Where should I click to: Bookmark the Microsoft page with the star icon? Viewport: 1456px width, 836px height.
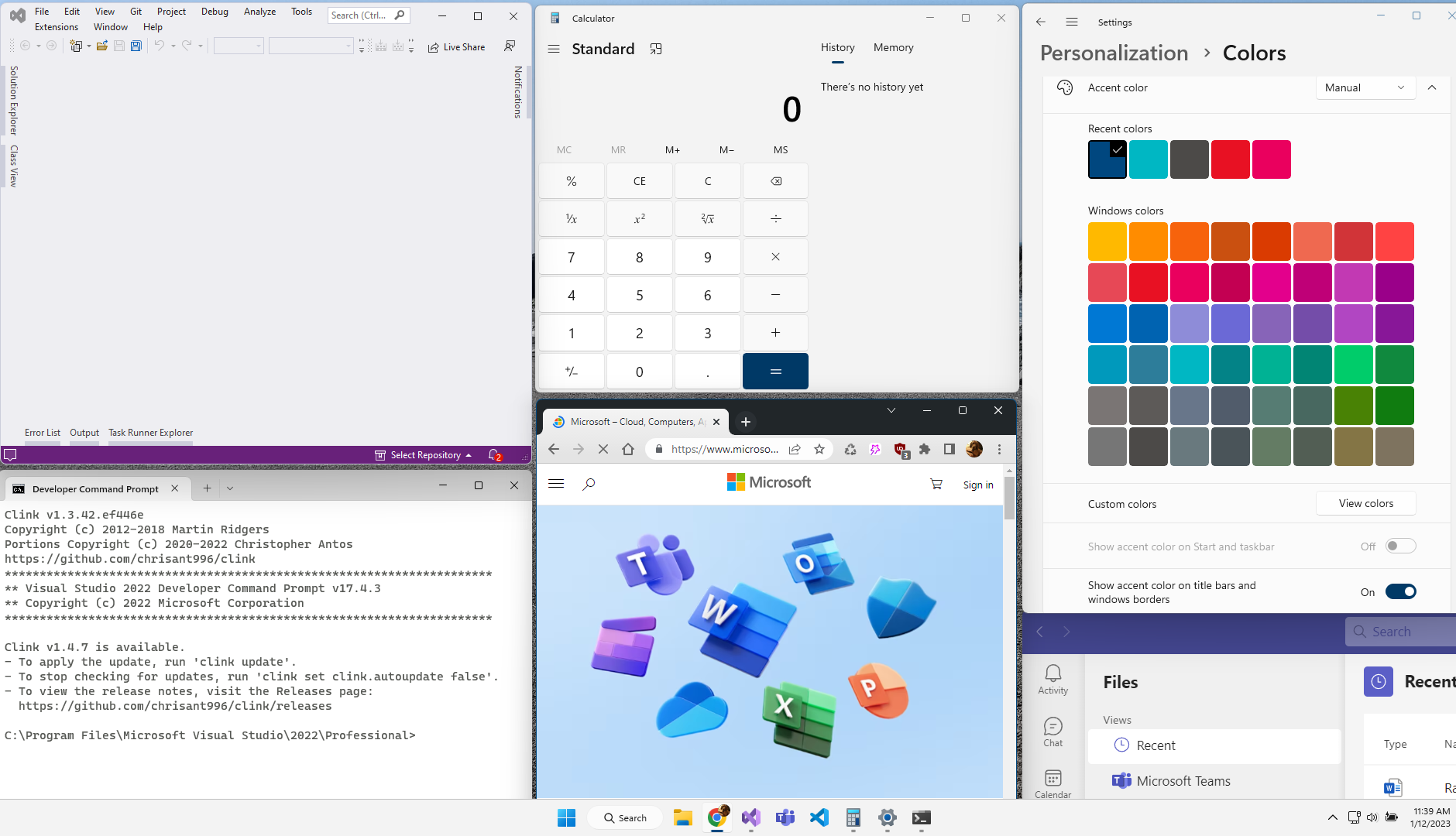click(x=819, y=449)
